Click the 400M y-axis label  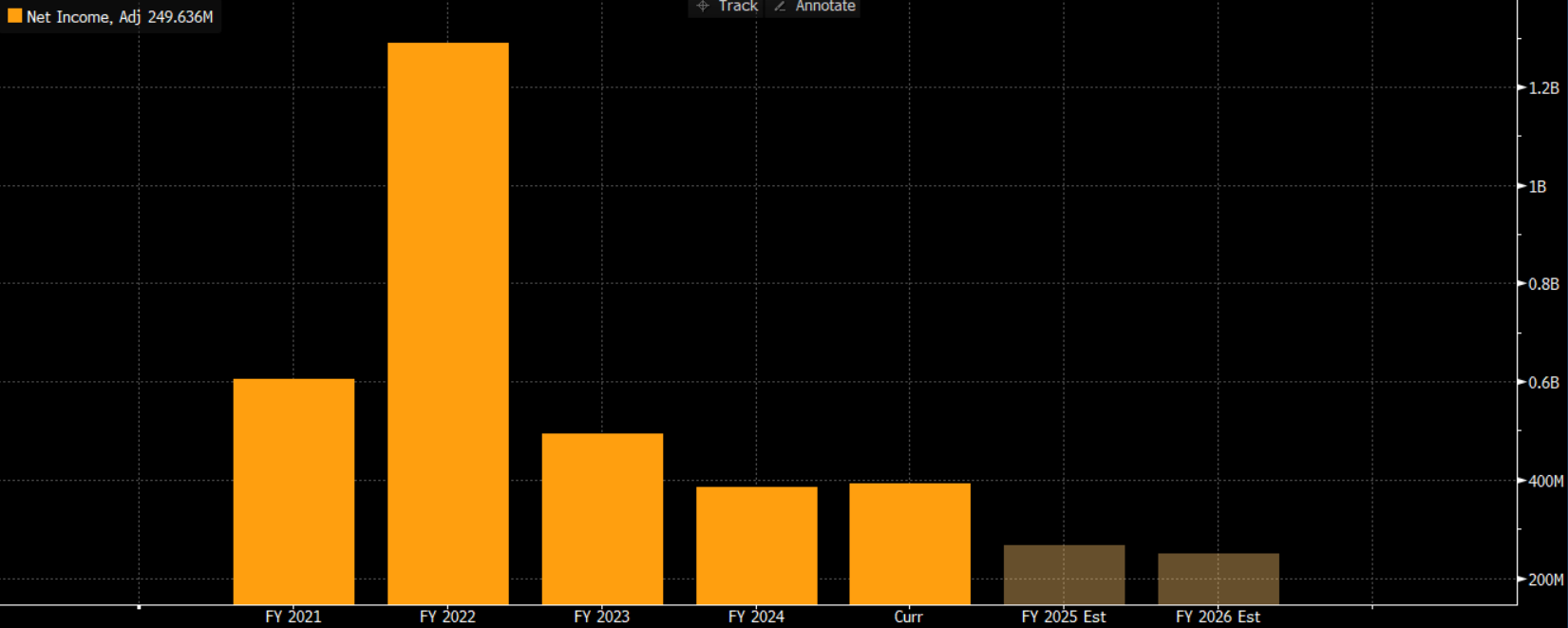pyautogui.click(x=1545, y=482)
